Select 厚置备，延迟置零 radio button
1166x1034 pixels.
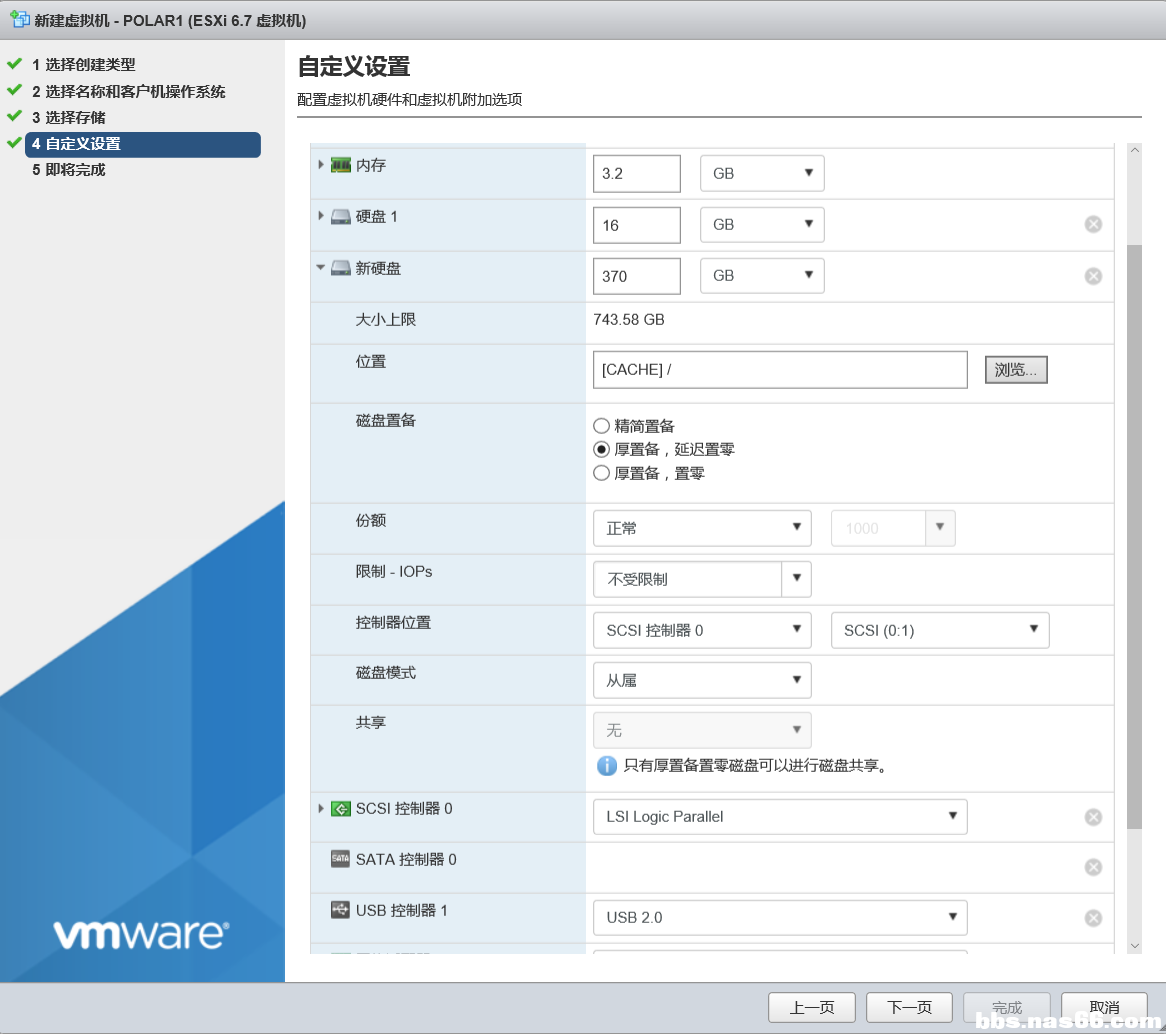(x=602, y=450)
